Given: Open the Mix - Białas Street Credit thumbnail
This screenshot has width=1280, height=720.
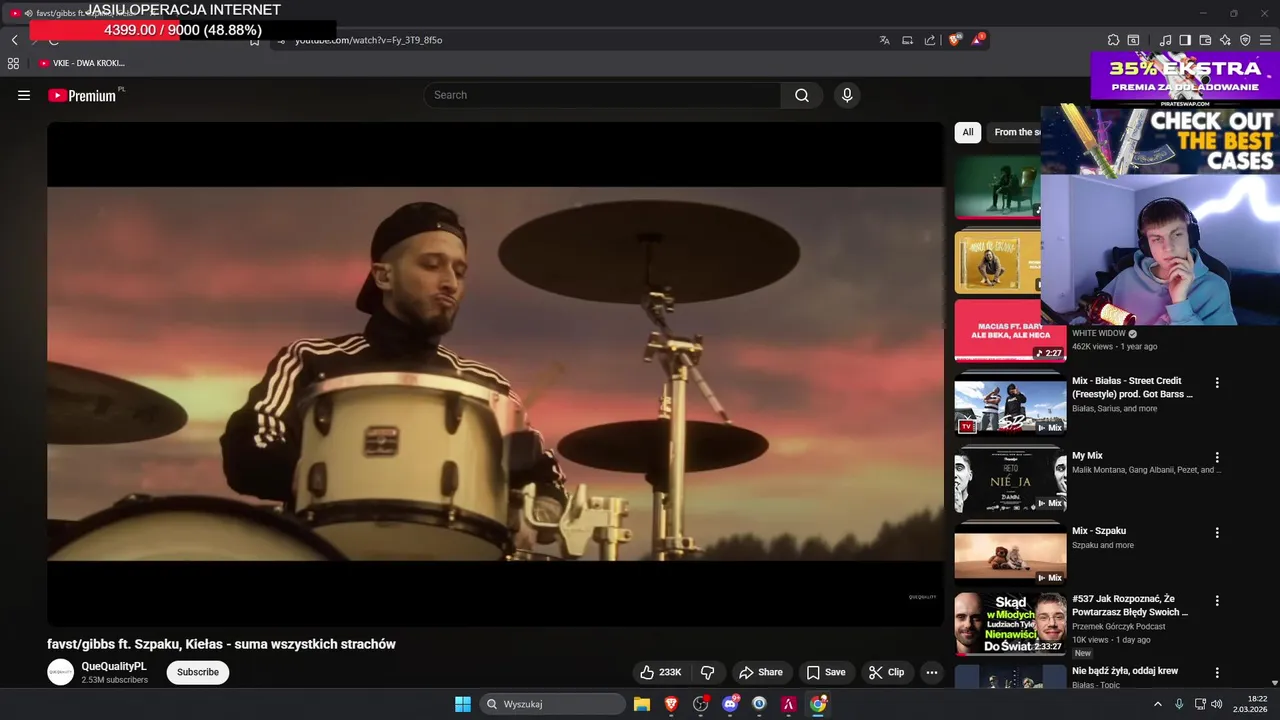Looking at the screenshot, I should (x=1010, y=404).
